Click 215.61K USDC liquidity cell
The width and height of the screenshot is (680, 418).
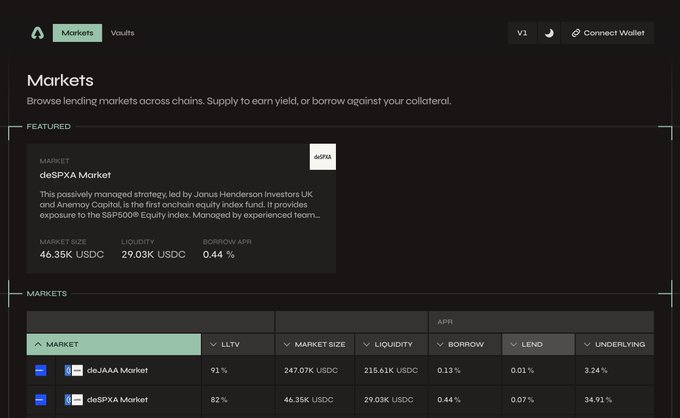(x=391, y=370)
